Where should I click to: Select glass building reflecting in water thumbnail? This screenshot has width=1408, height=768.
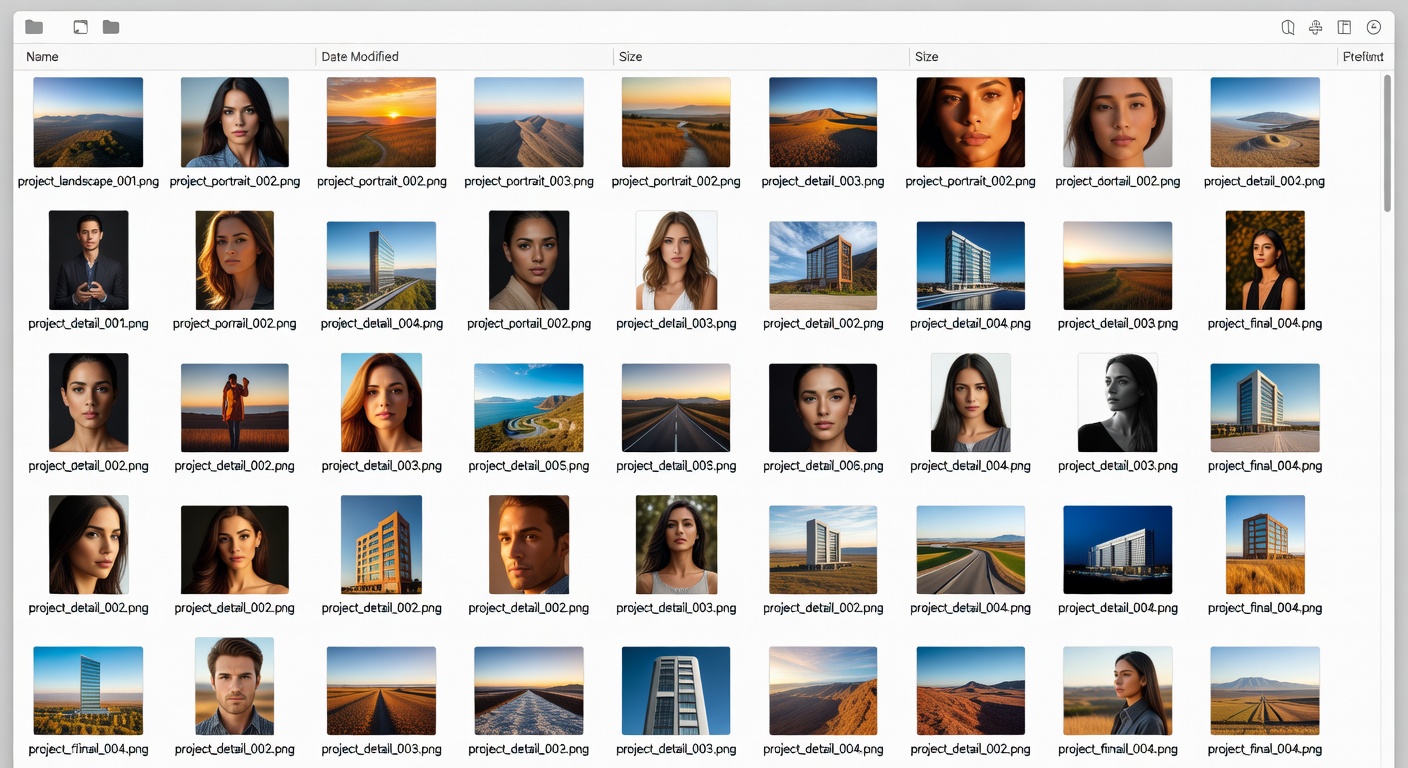[970, 265]
